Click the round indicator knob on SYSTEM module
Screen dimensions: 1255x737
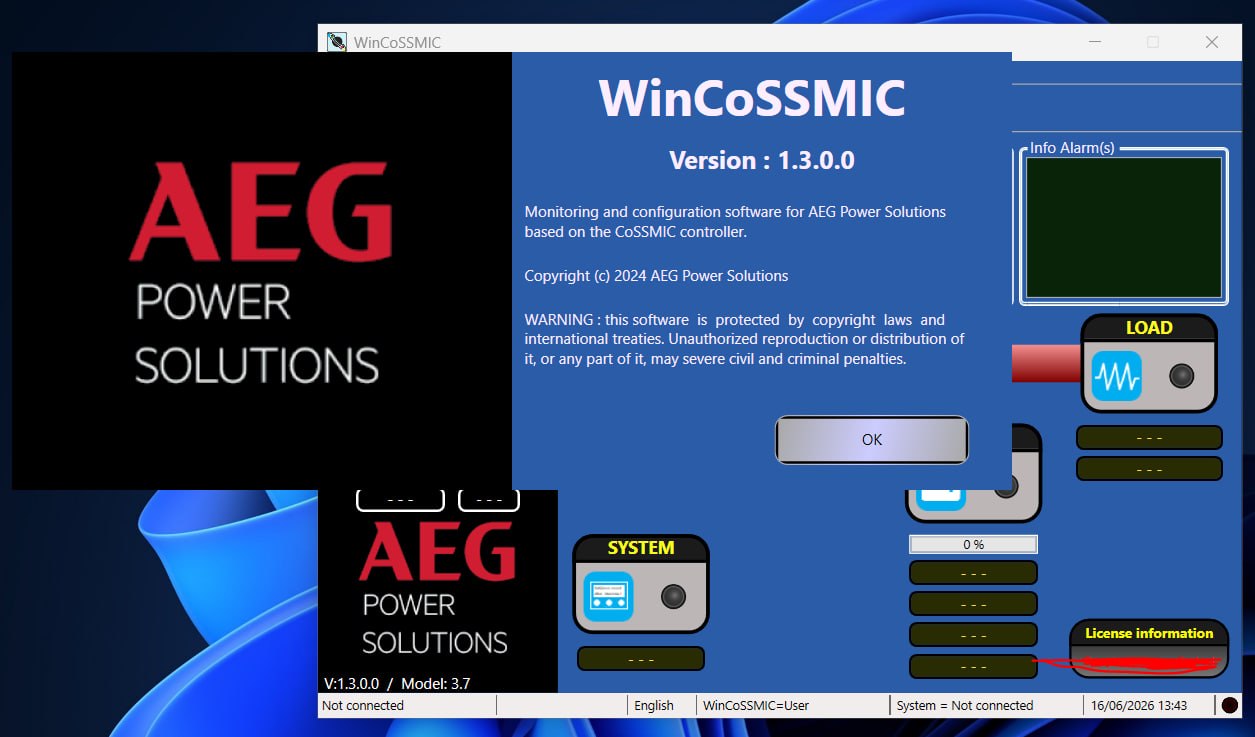[x=674, y=597]
